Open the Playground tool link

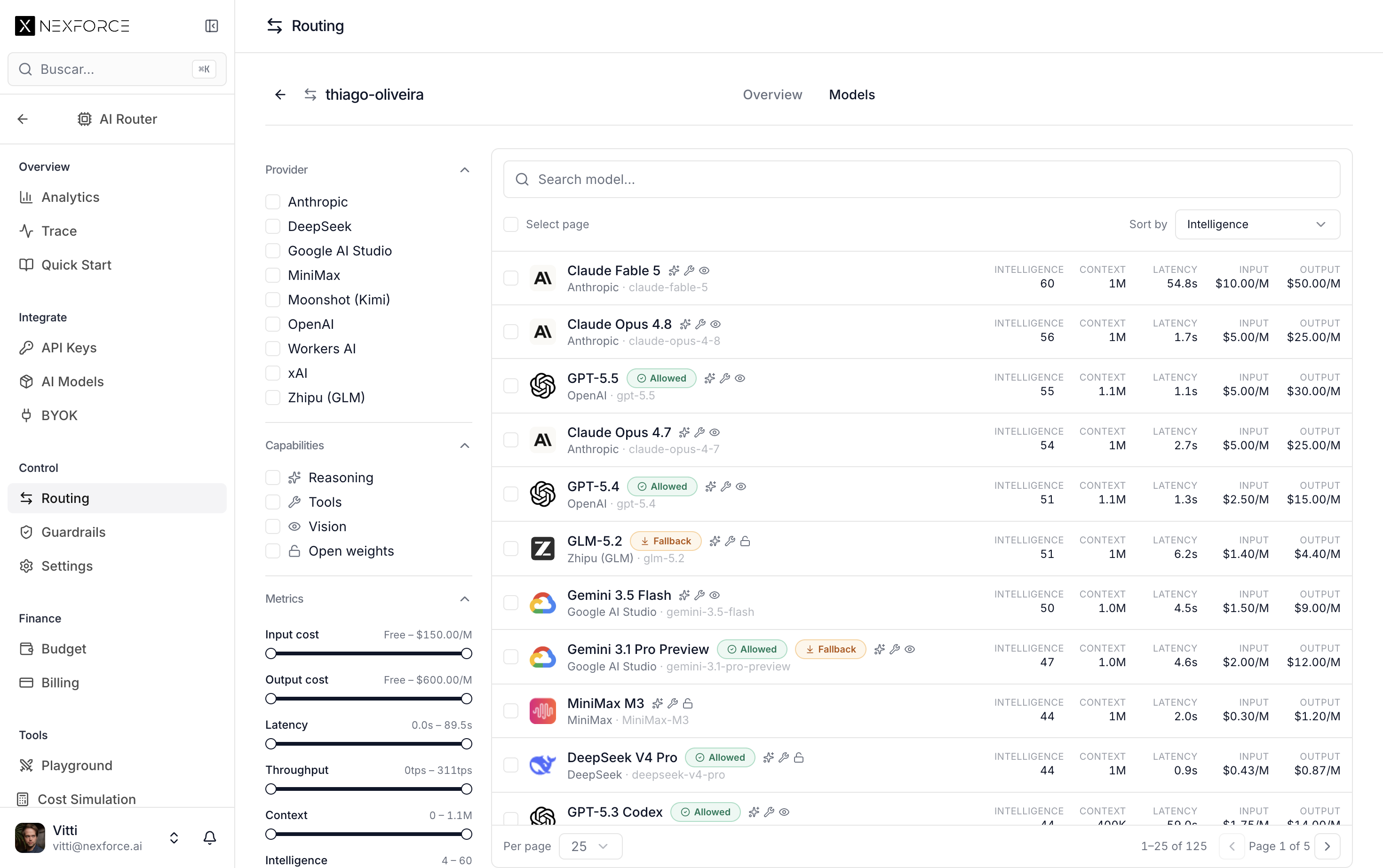117,765
